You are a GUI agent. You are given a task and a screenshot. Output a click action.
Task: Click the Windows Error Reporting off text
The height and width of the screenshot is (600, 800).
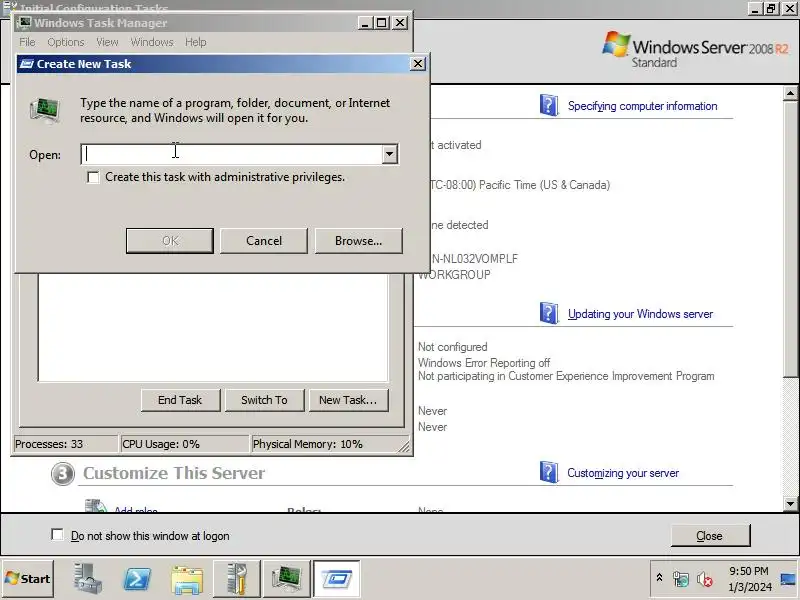(x=484, y=363)
